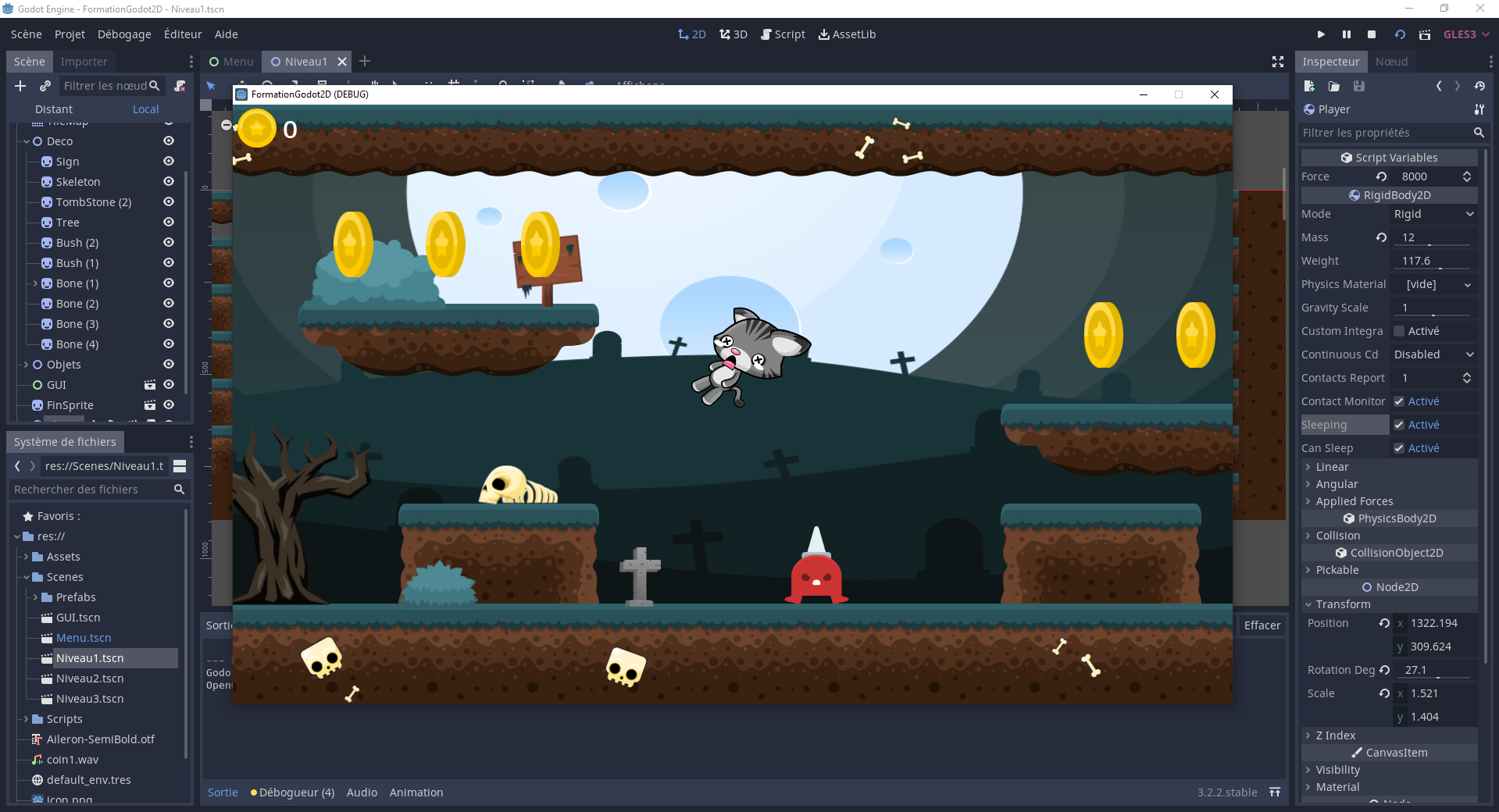Screen dimensions: 1499x812
Task: Open the AssetLib workspace
Action: (848, 34)
